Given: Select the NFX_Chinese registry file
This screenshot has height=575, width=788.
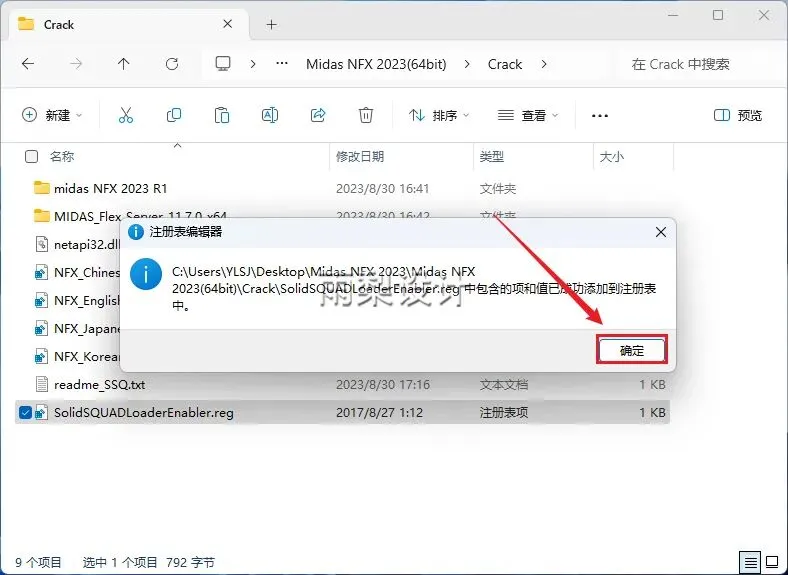Looking at the screenshot, I should [x=86, y=272].
